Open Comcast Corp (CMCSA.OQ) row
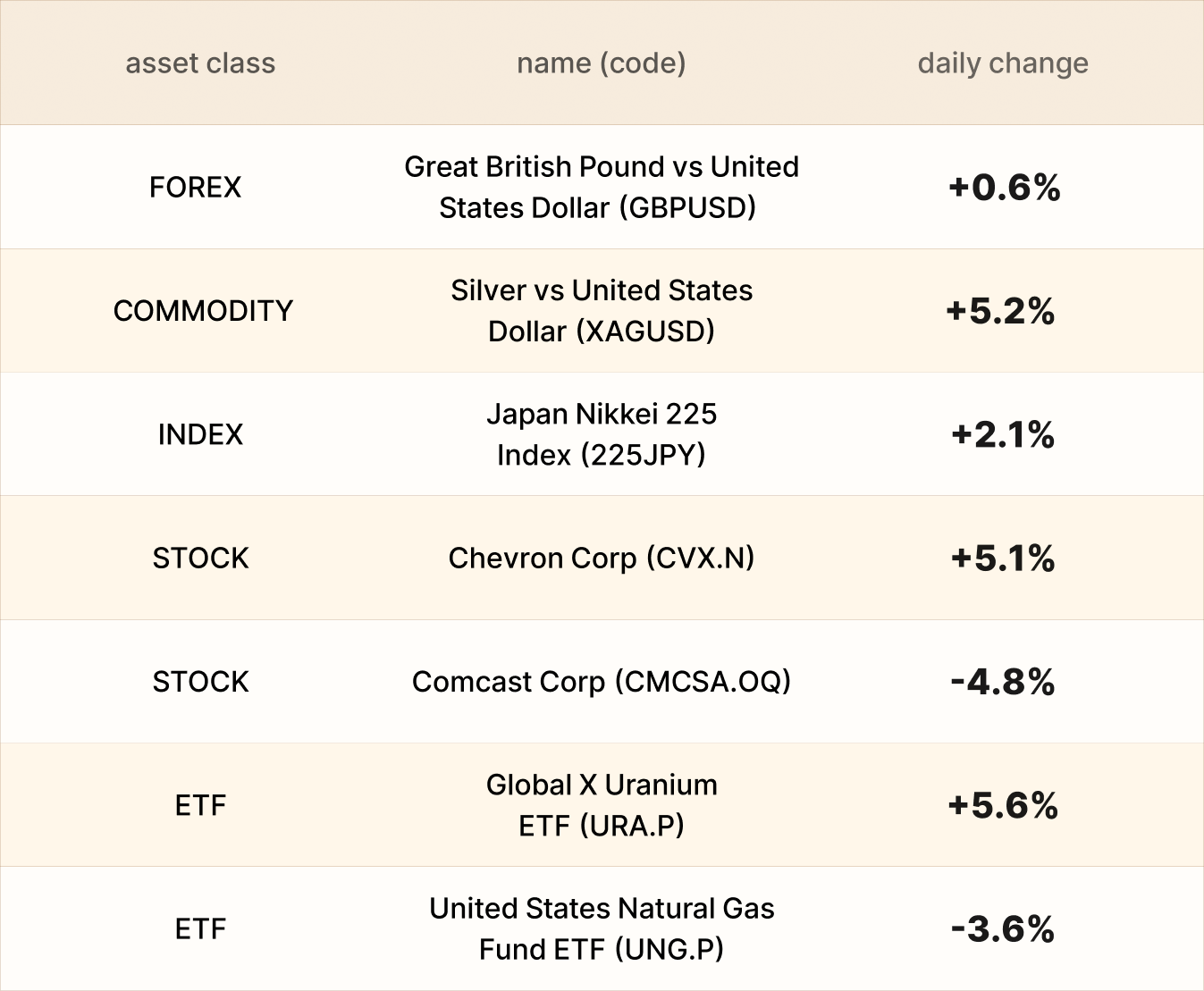Viewport: 1204px width, 991px height. click(x=601, y=682)
